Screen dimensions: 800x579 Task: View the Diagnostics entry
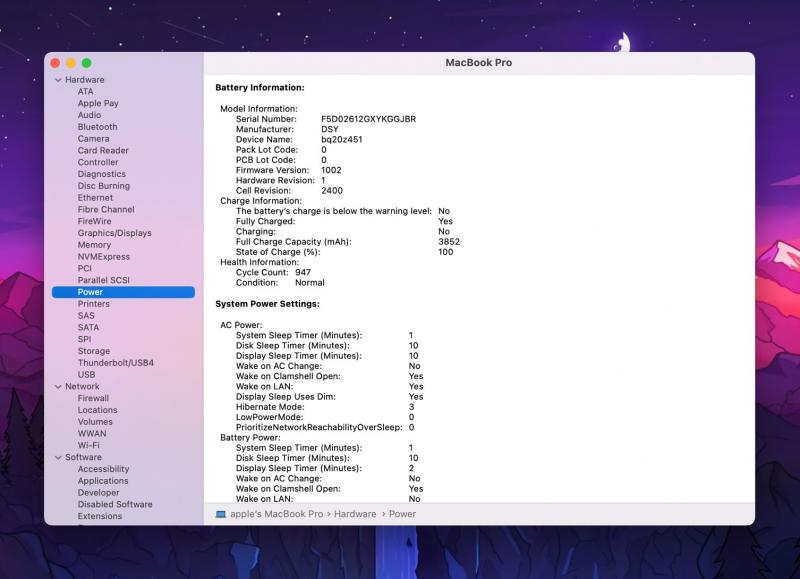pos(102,174)
